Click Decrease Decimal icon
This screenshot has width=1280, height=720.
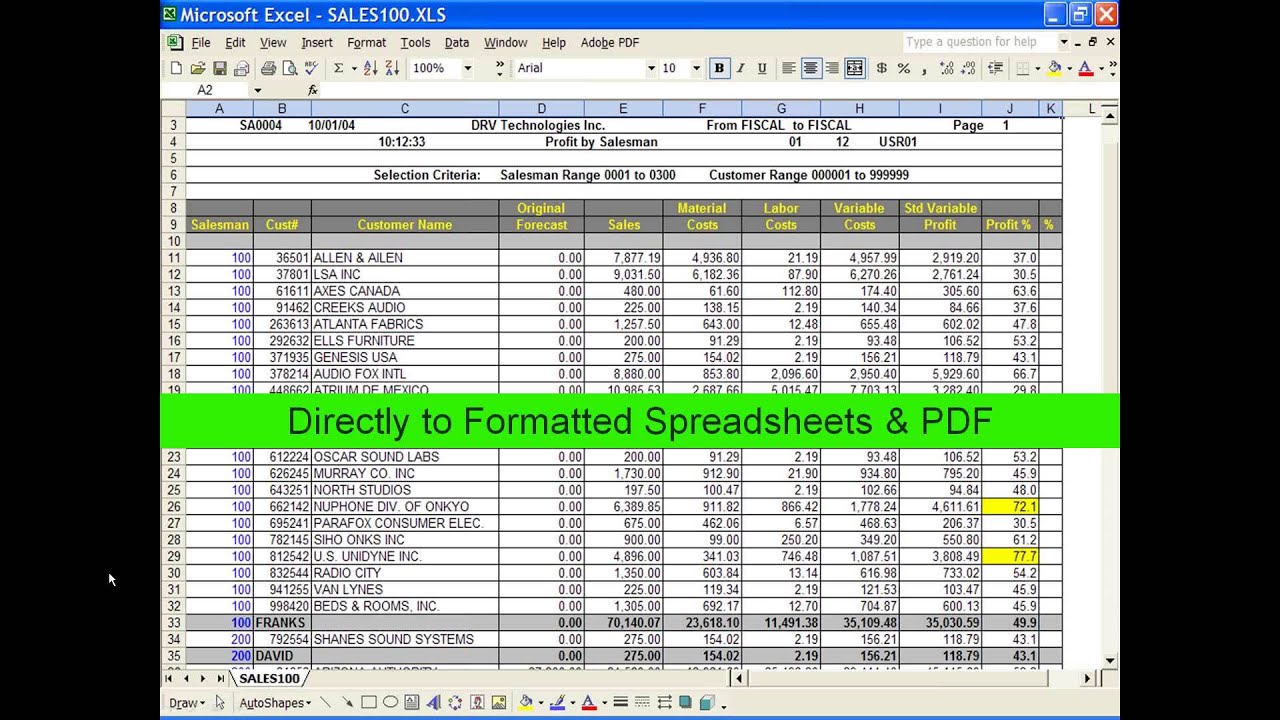(x=969, y=68)
